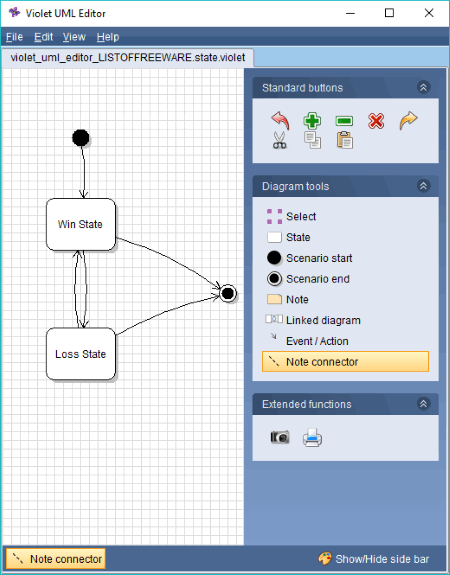Click the Zoom in green plus icon
The width and height of the screenshot is (450, 575).
pyautogui.click(x=312, y=121)
